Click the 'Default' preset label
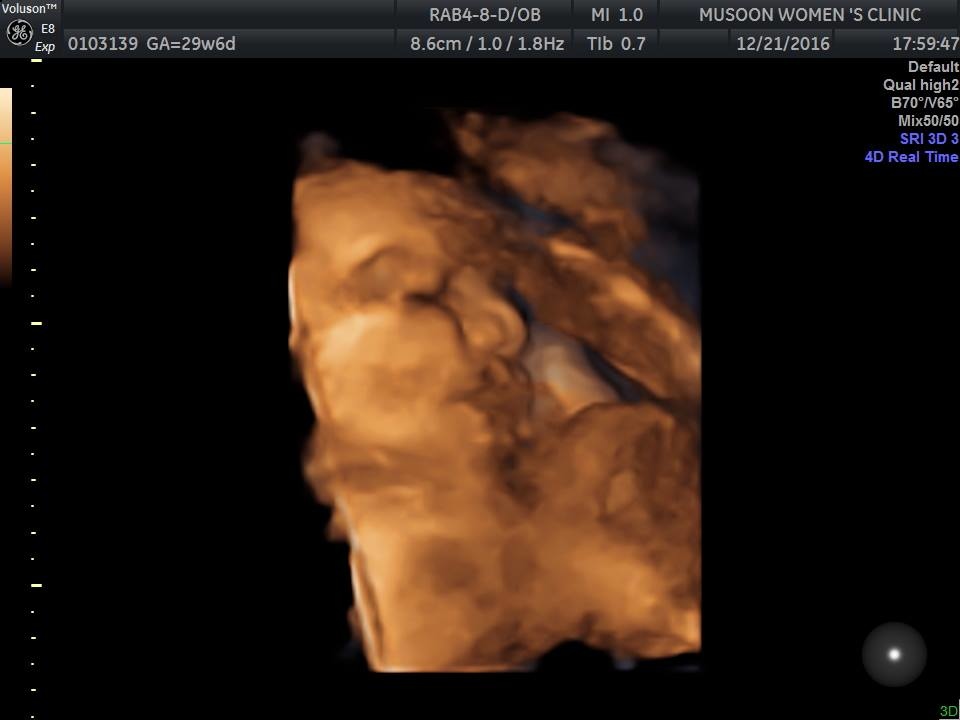Image resolution: width=960 pixels, height=720 pixels. coord(933,67)
